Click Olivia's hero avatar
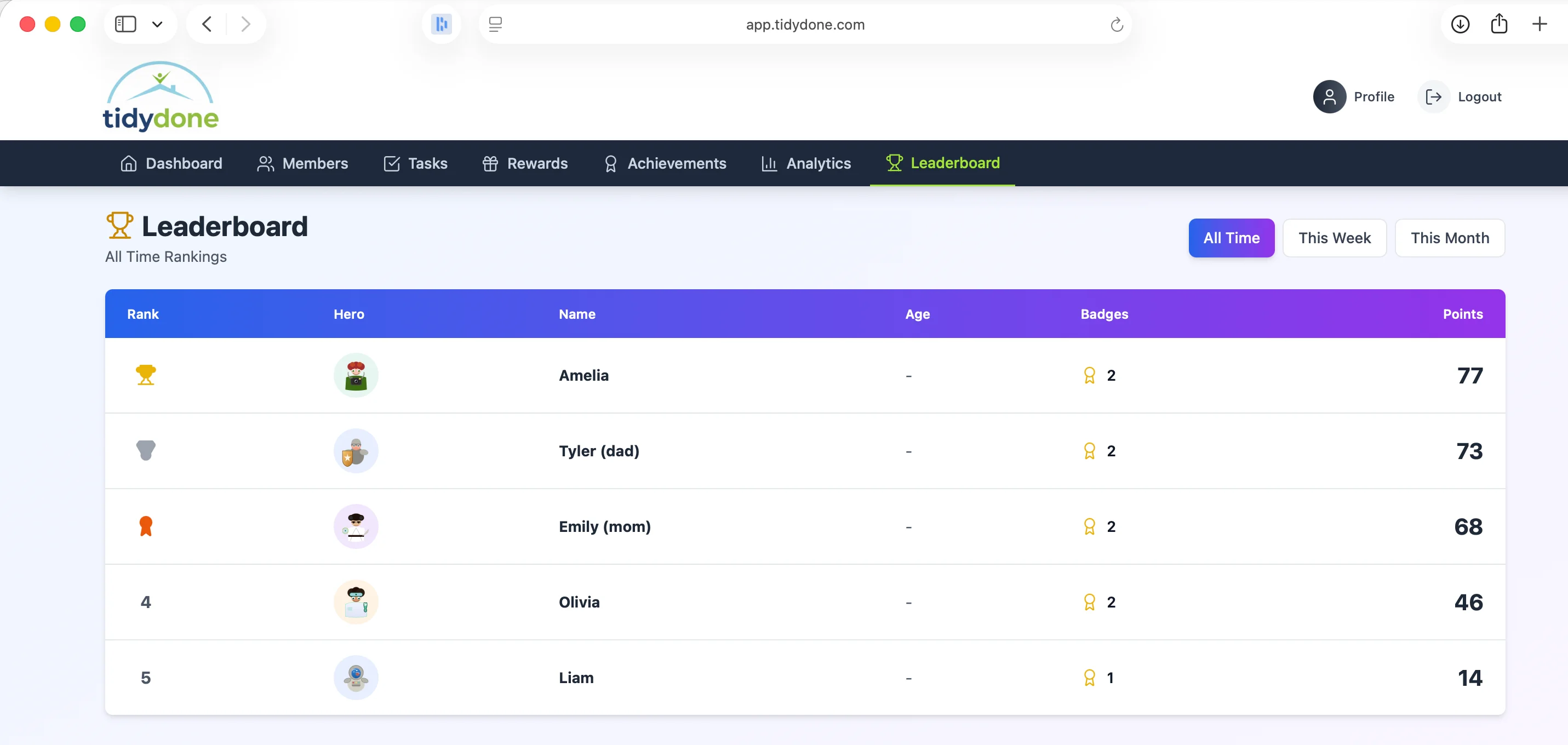This screenshot has height=745, width=1568. 356,601
